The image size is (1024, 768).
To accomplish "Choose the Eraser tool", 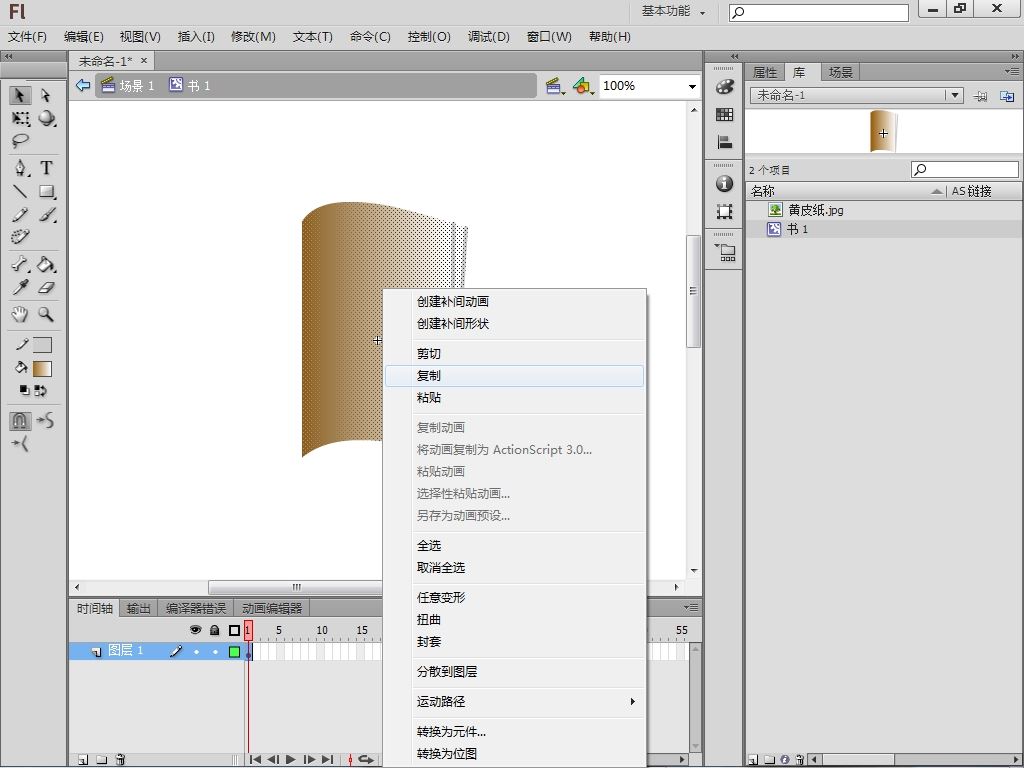I will coord(46,288).
